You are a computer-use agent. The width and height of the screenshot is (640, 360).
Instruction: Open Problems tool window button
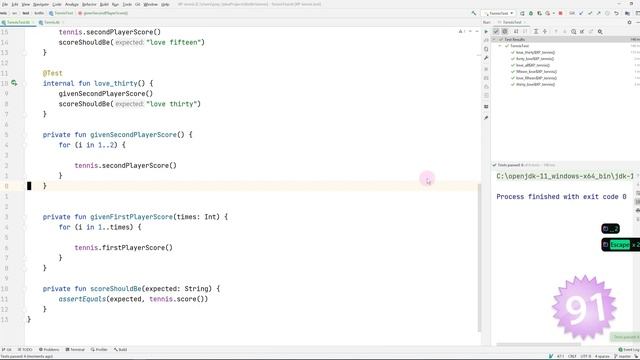pyautogui.click(x=49, y=350)
